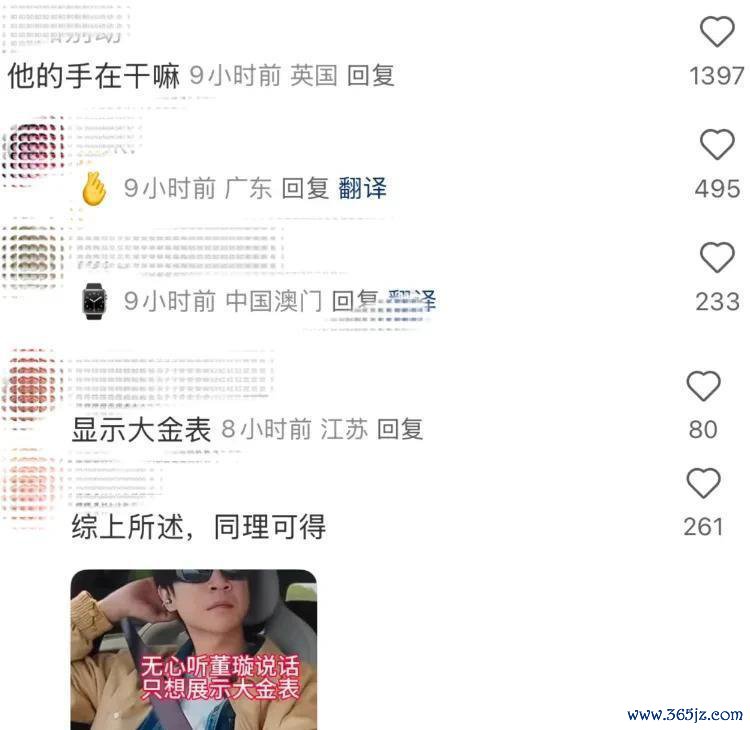
Task: Open the pixelated avatar of the Guangdong commenter
Action: (33, 148)
